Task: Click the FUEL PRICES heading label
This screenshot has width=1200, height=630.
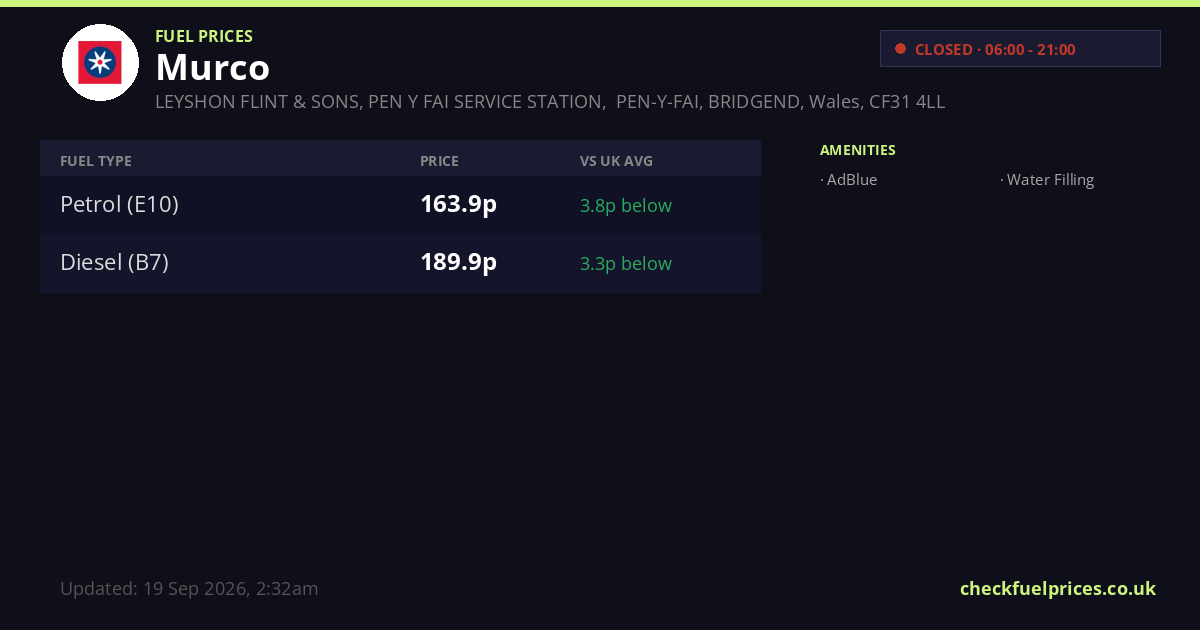Action: [204, 36]
